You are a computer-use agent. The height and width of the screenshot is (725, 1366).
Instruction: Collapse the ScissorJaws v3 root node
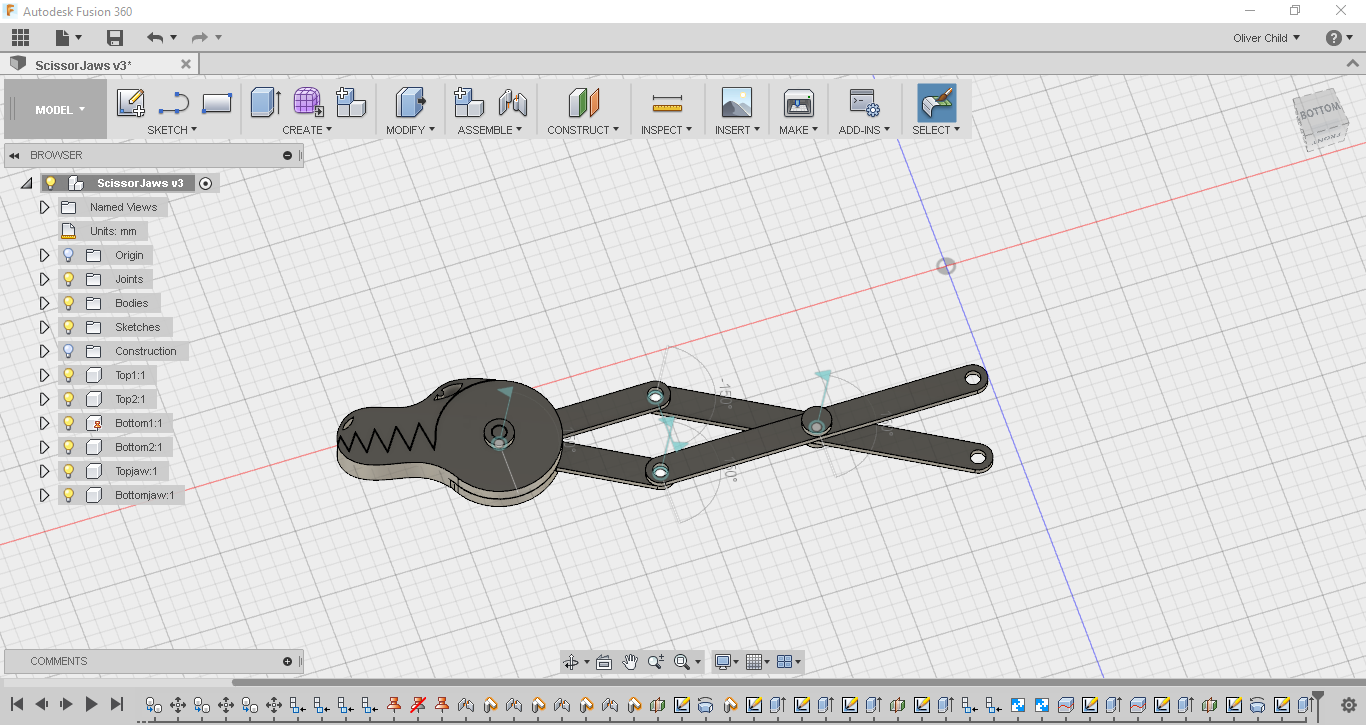pos(25,183)
